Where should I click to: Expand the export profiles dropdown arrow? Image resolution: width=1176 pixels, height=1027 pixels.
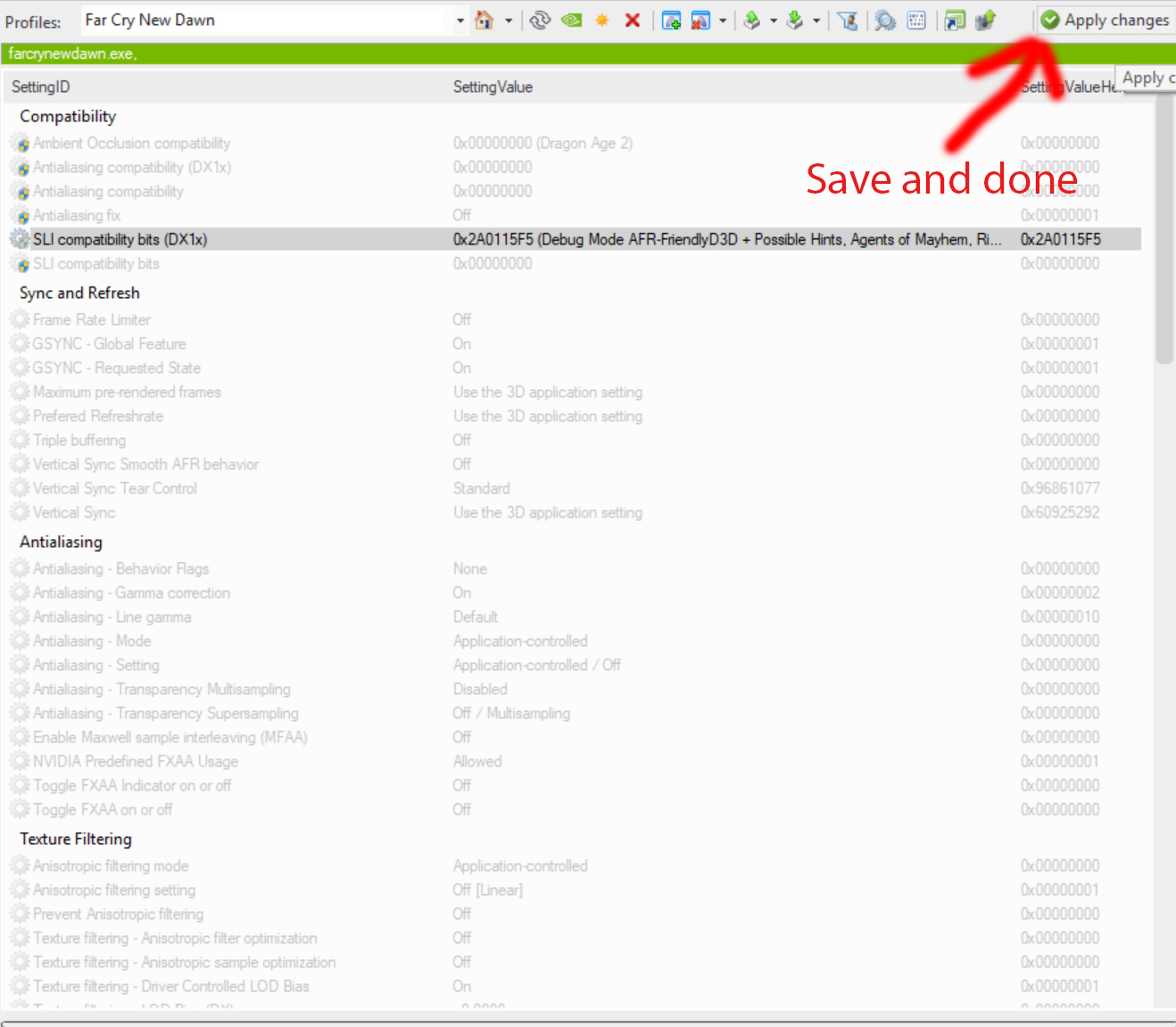point(773,20)
